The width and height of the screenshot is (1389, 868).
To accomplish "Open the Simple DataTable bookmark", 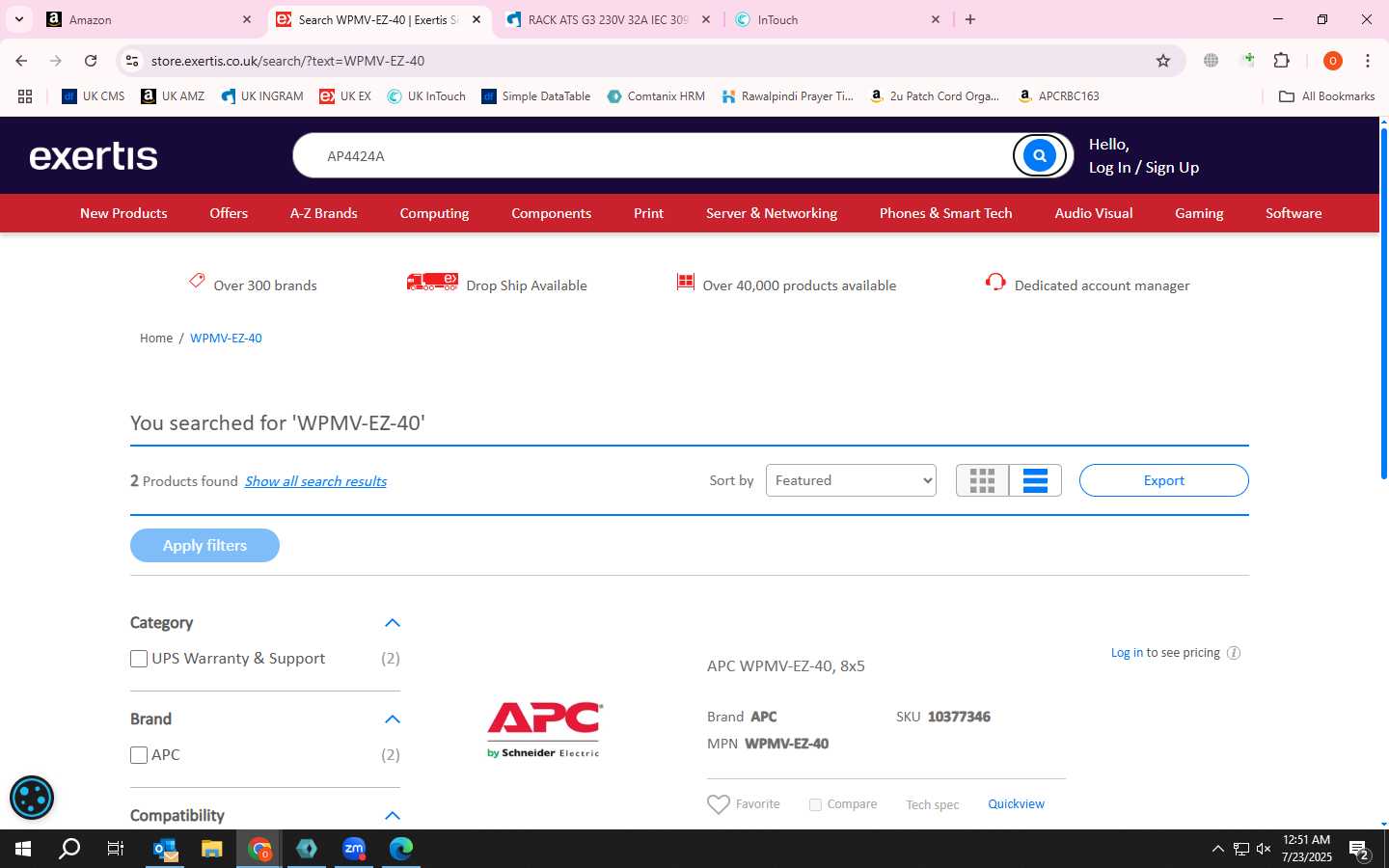I will coord(536,96).
